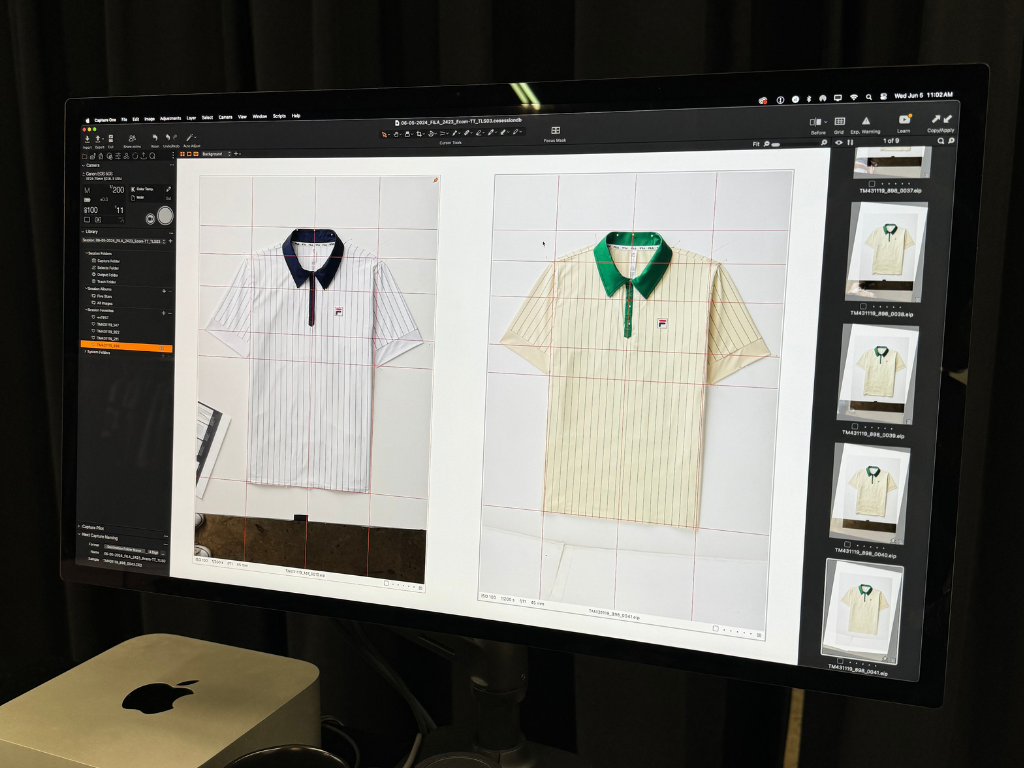Expand the Capture Pilot panel
This screenshot has width=1024, height=768.
(x=79, y=526)
